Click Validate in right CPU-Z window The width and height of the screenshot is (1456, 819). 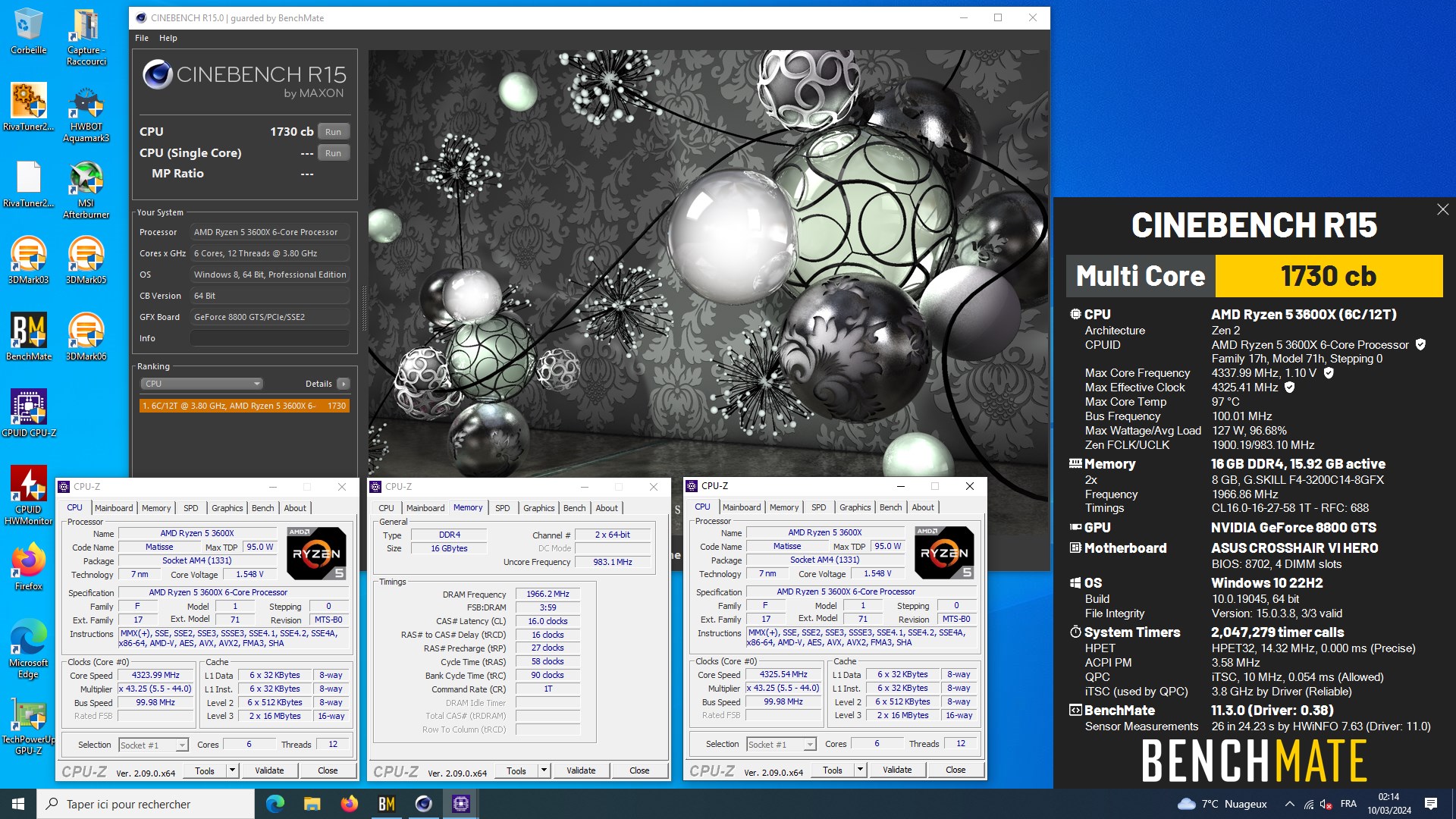[x=897, y=770]
